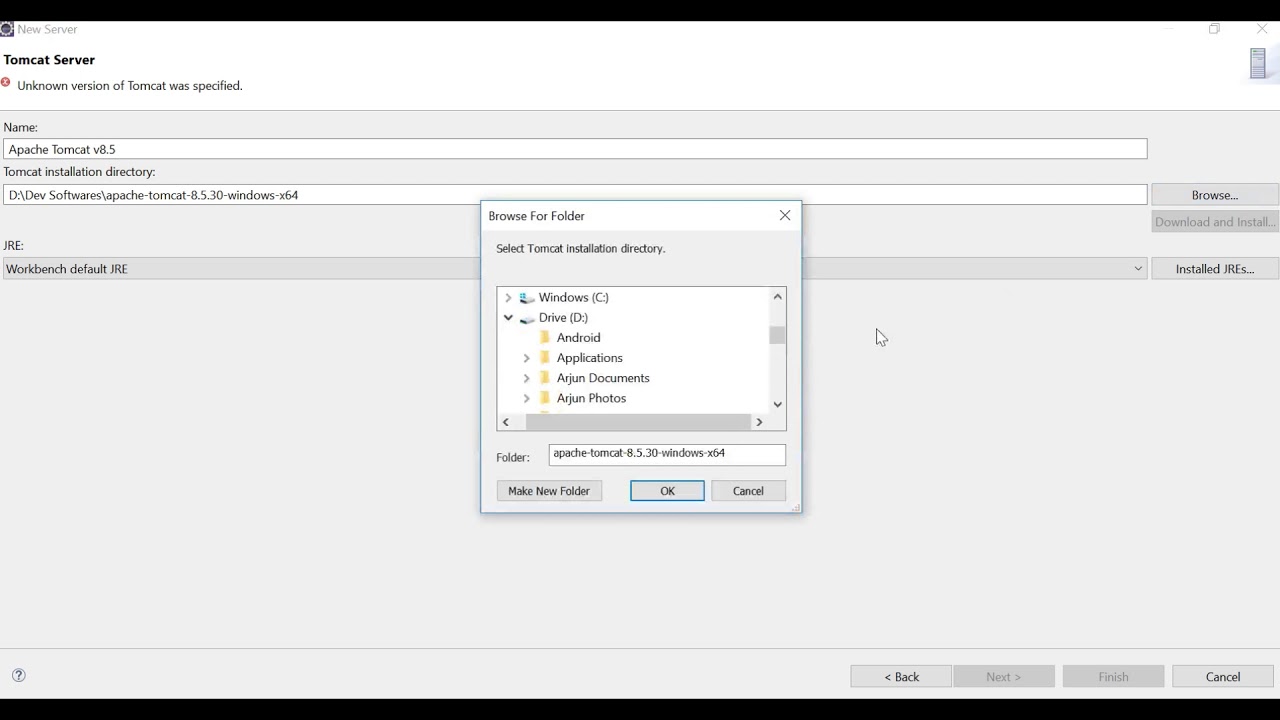Click the horizontal scrollbar thumb in folder tree
The height and width of the screenshot is (720, 1280).
click(638, 422)
